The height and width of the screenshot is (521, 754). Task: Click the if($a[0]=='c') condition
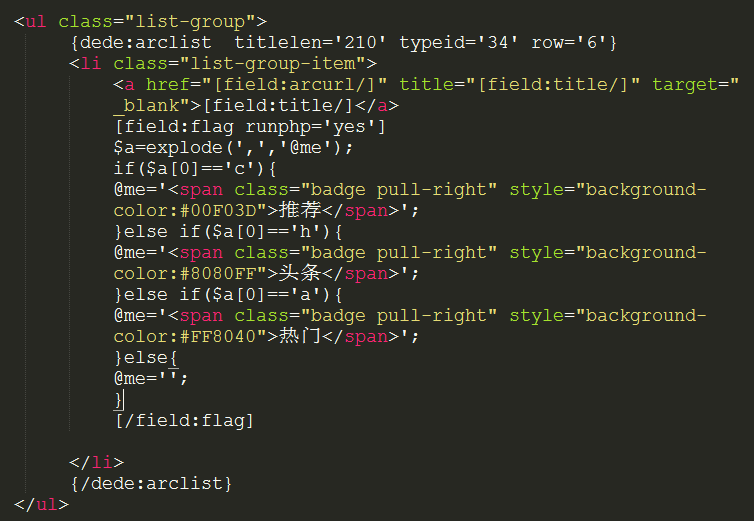click(x=190, y=168)
